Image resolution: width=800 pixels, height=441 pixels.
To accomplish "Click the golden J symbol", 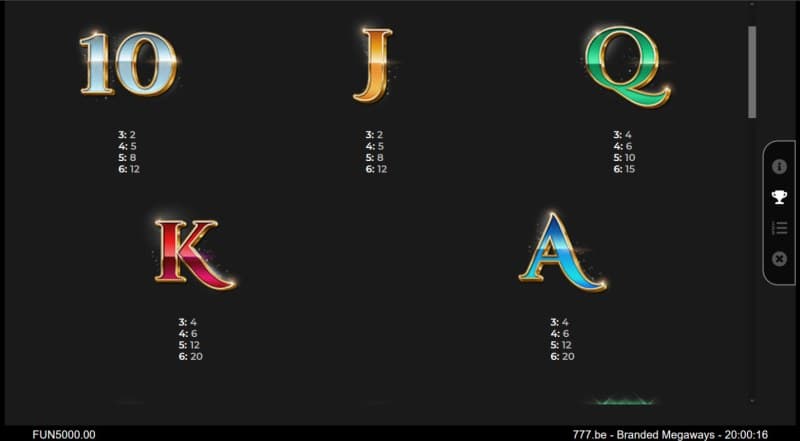I will 374,64.
